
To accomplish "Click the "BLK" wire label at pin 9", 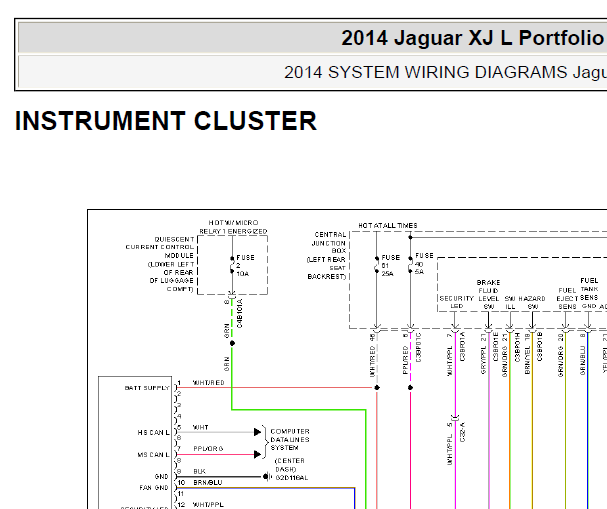I will (x=199, y=471).
